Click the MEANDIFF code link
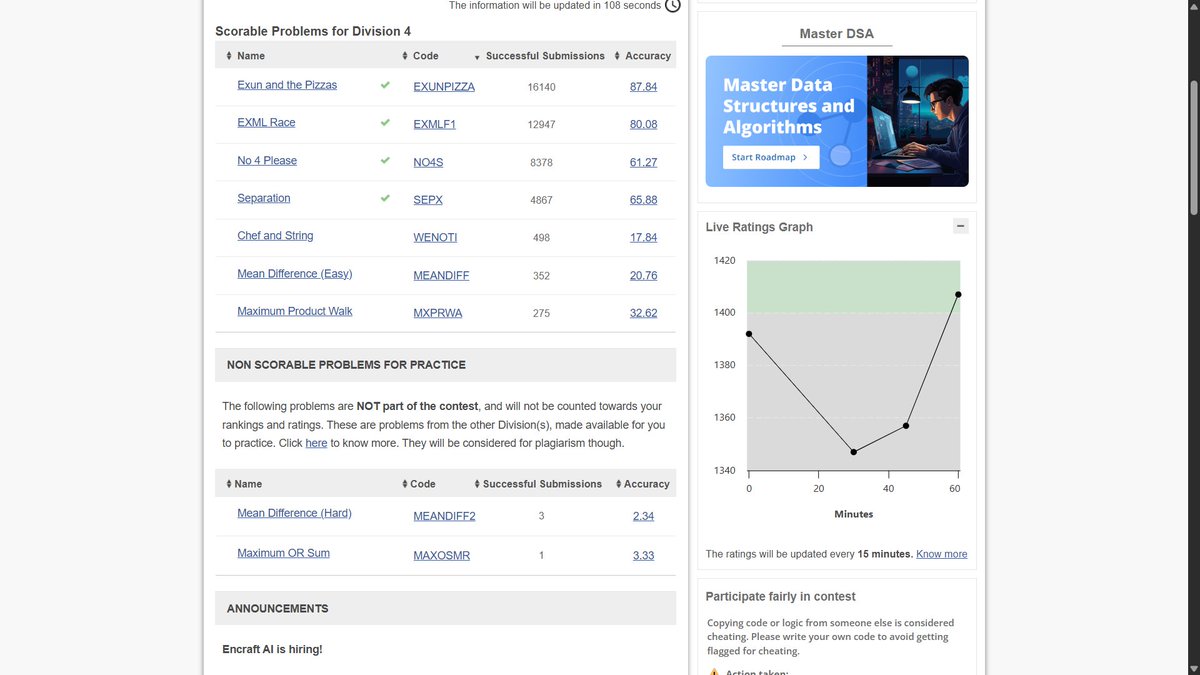Image resolution: width=1200 pixels, height=675 pixels. pos(441,276)
